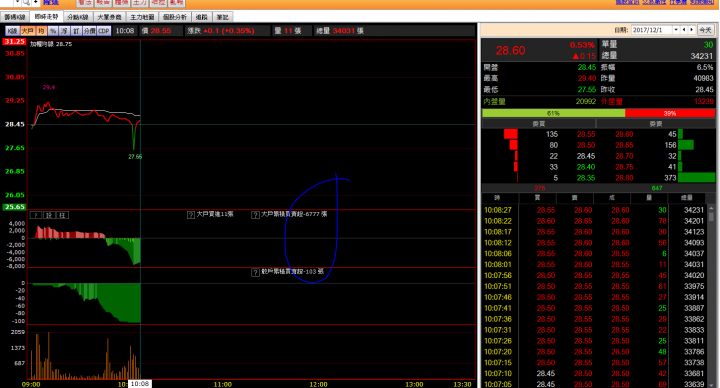Toggle the 均 average line button
The width and height of the screenshot is (720, 388).
click(x=41, y=31)
